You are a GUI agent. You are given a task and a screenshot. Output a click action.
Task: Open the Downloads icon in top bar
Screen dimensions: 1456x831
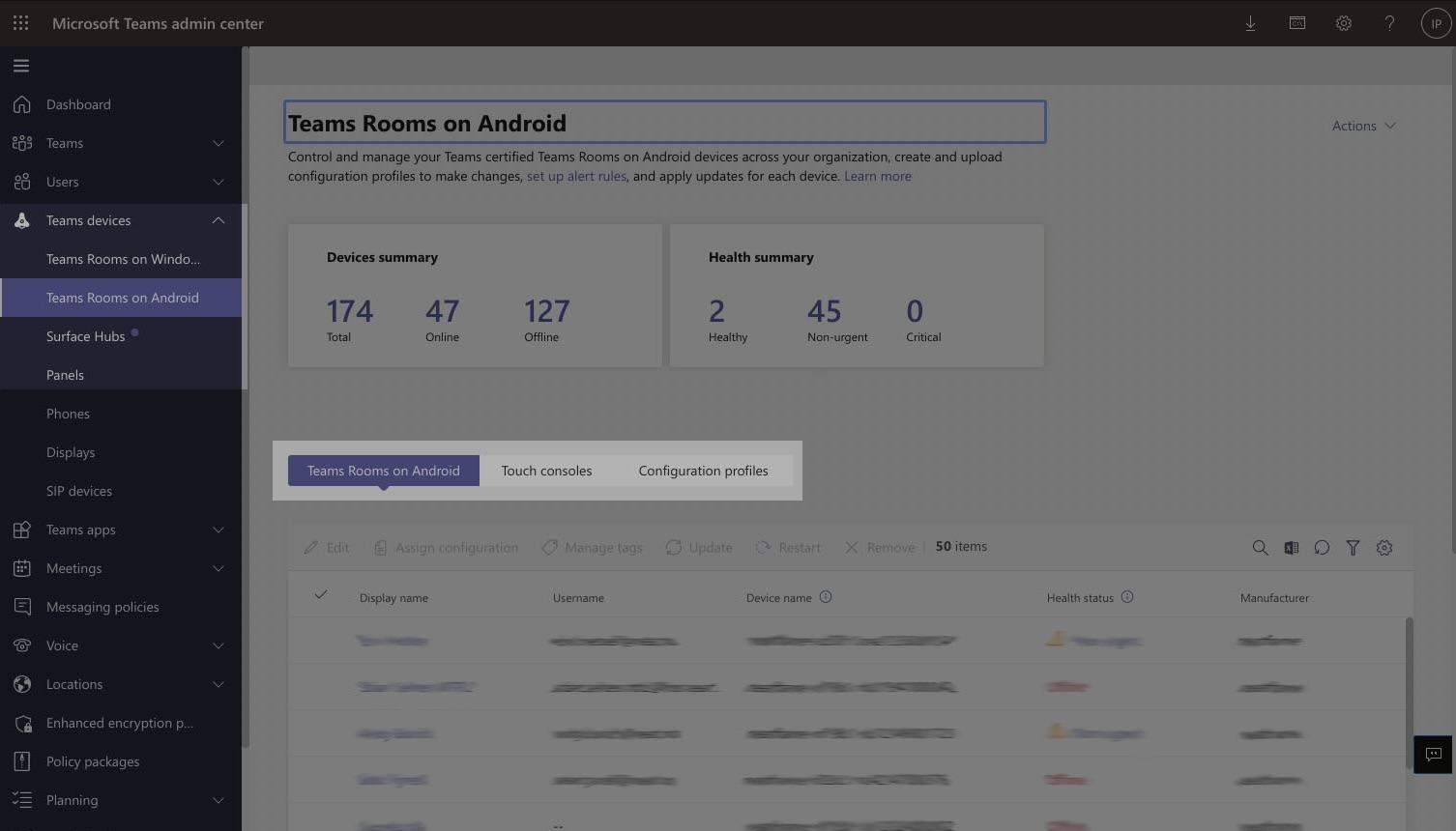pyautogui.click(x=1250, y=22)
